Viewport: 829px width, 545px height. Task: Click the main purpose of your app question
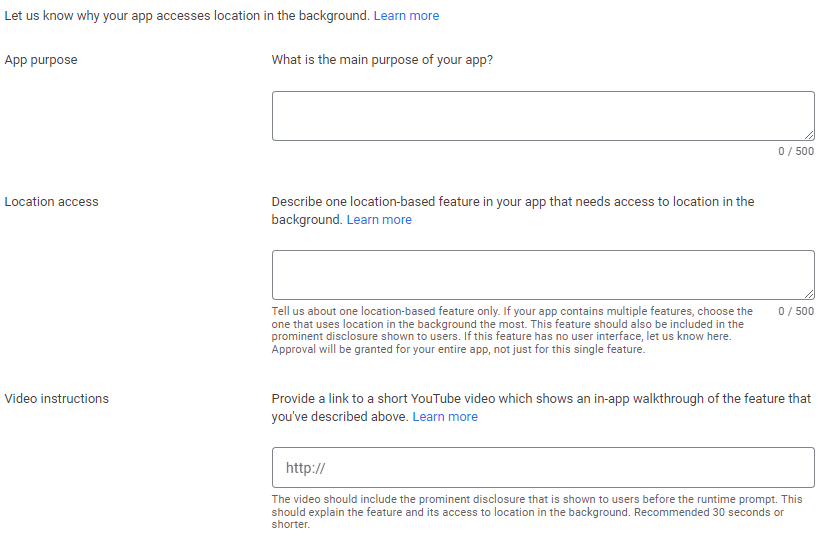pyautogui.click(x=382, y=60)
